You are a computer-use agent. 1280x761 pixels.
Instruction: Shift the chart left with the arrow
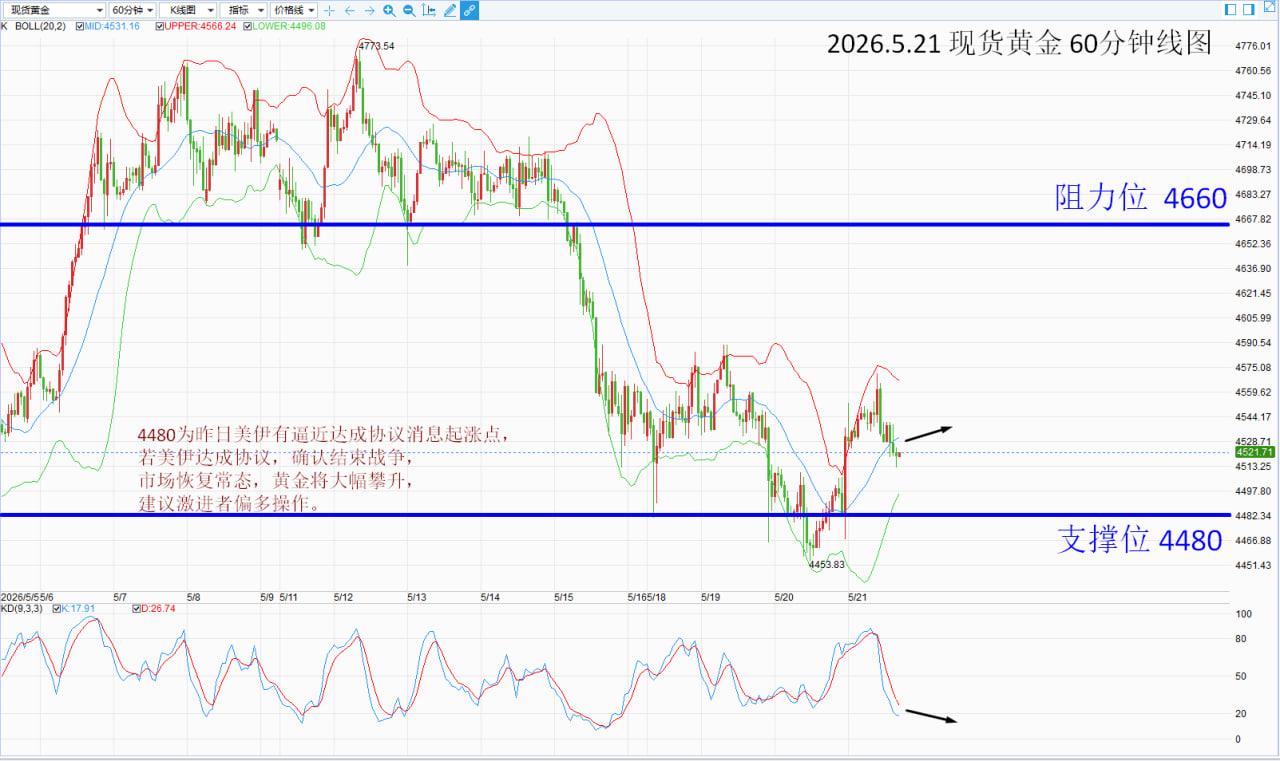350,10
